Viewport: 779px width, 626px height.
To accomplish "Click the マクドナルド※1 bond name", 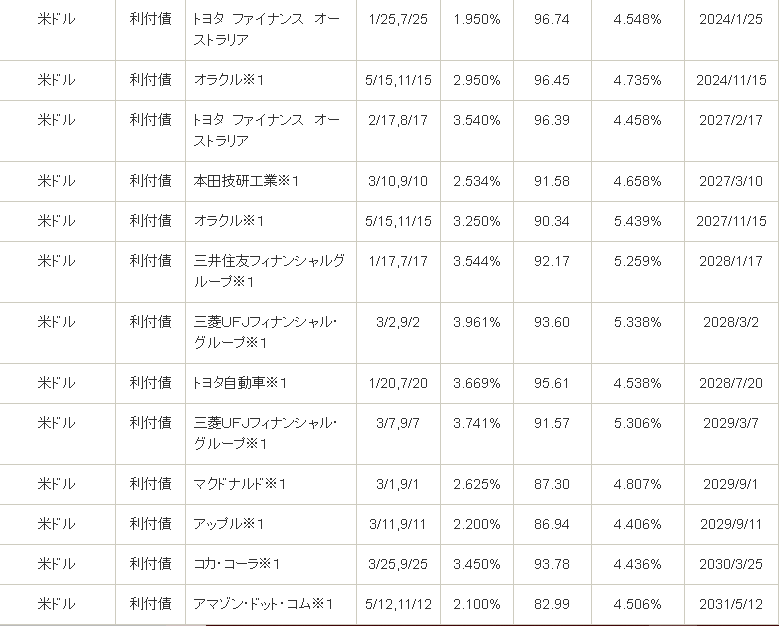I will [240, 484].
